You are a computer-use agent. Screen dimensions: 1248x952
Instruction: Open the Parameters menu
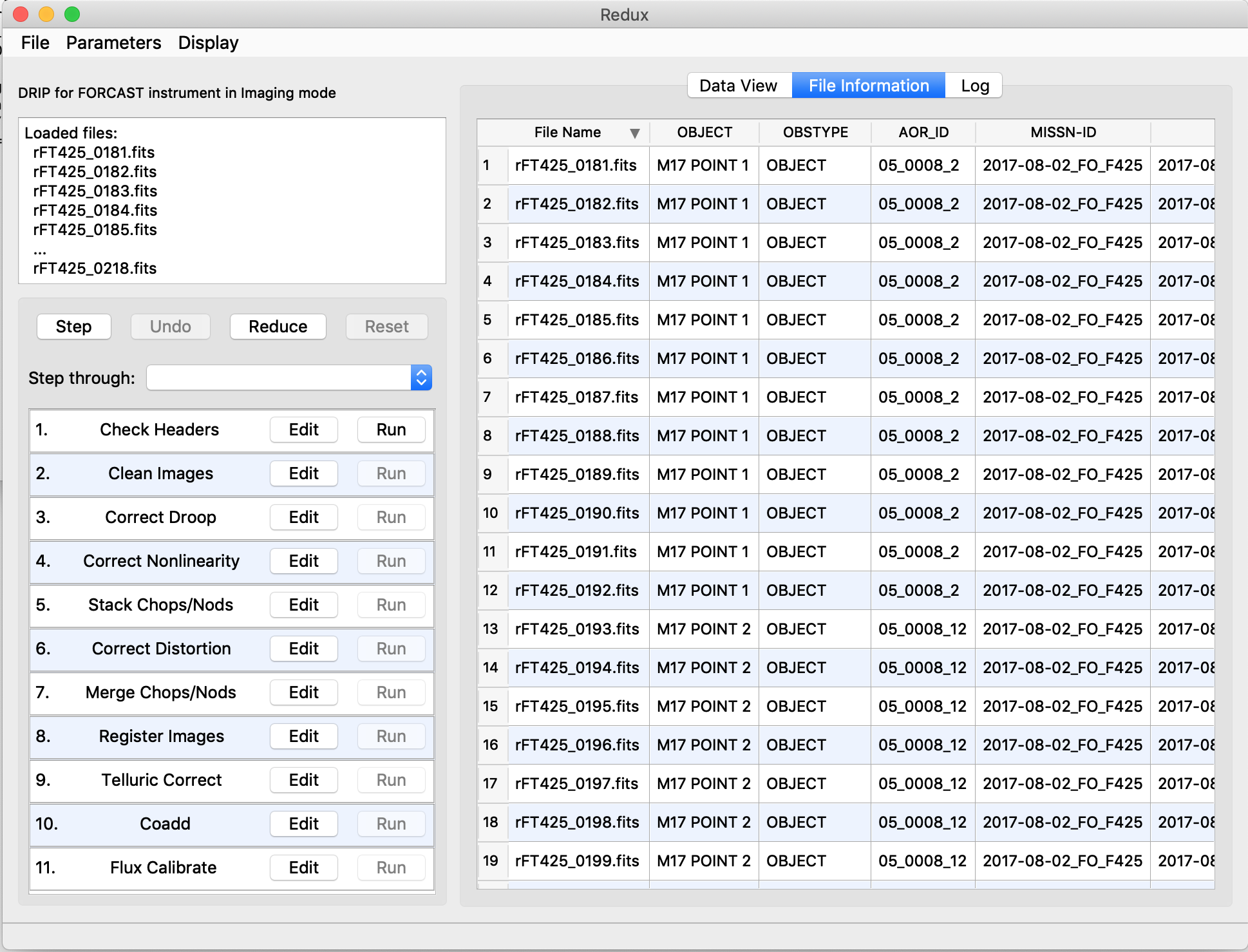(x=113, y=43)
